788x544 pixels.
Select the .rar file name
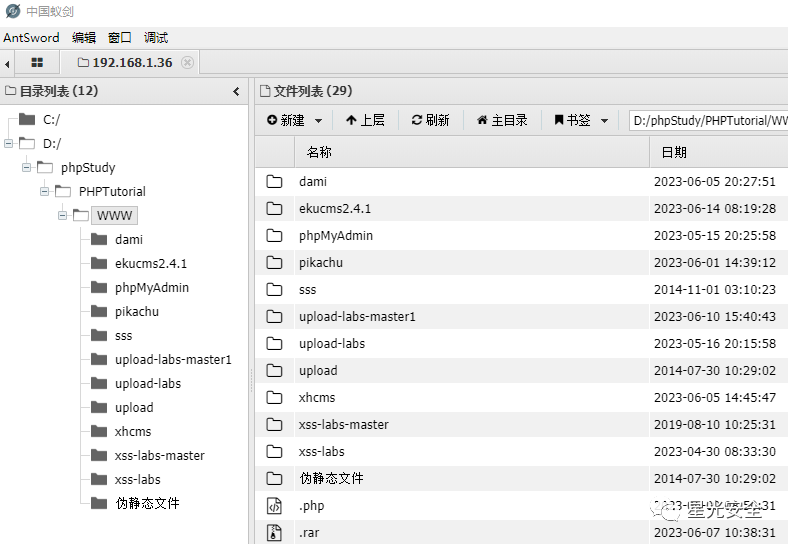(x=309, y=533)
